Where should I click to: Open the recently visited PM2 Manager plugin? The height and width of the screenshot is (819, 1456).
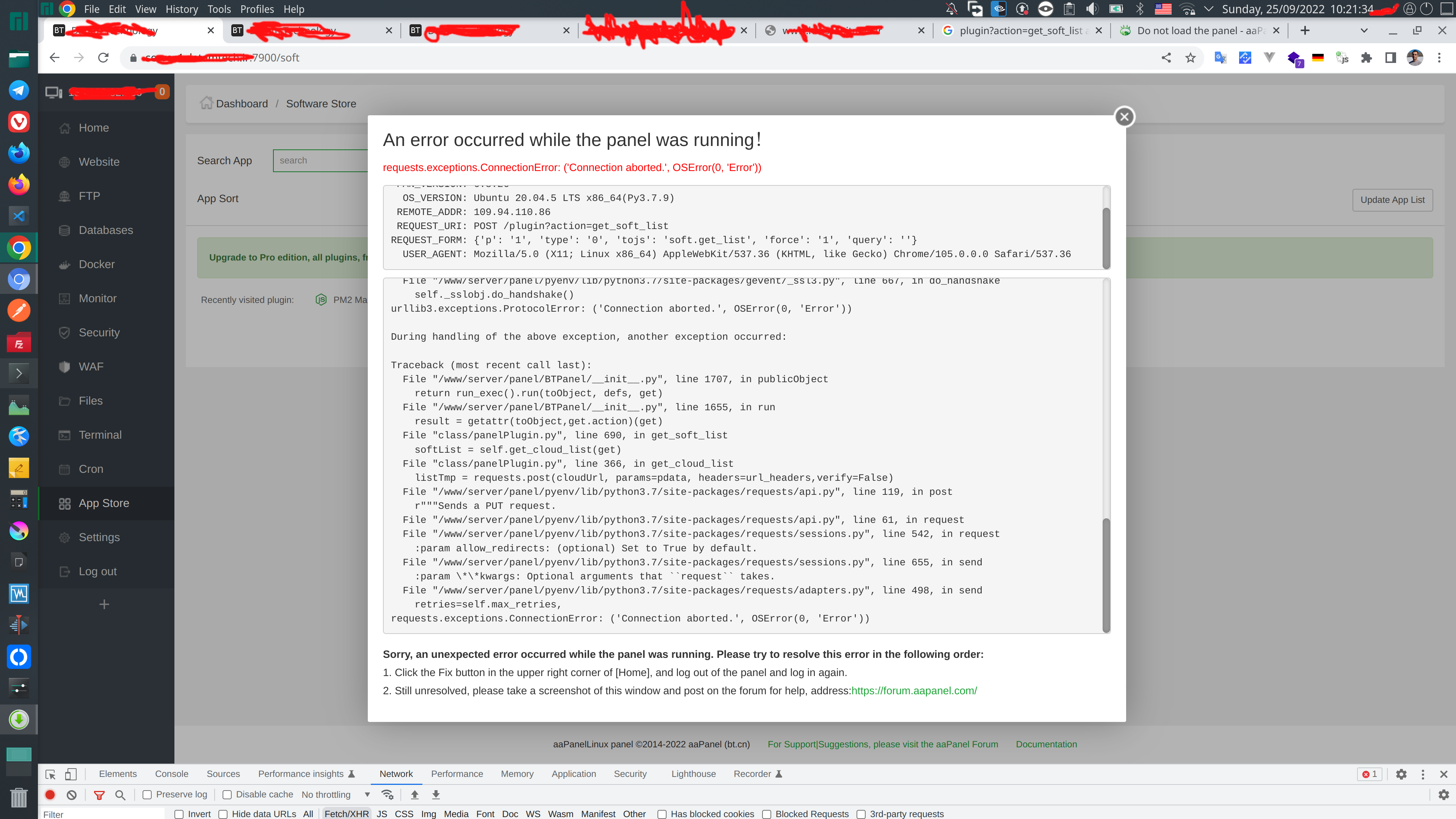[341, 300]
